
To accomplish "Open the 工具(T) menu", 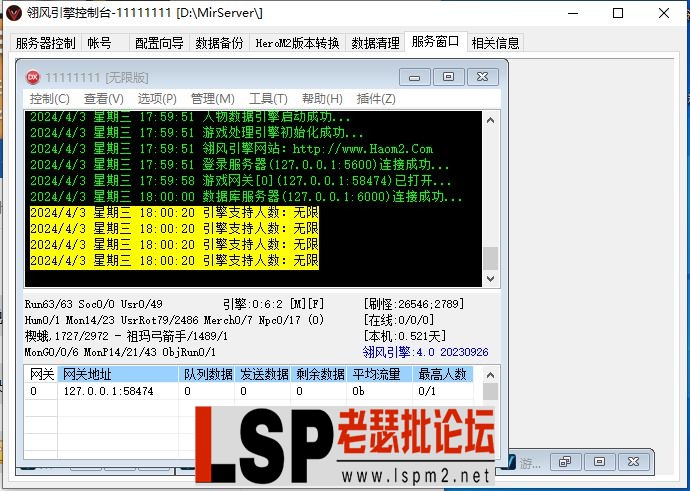I will [268, 99].
